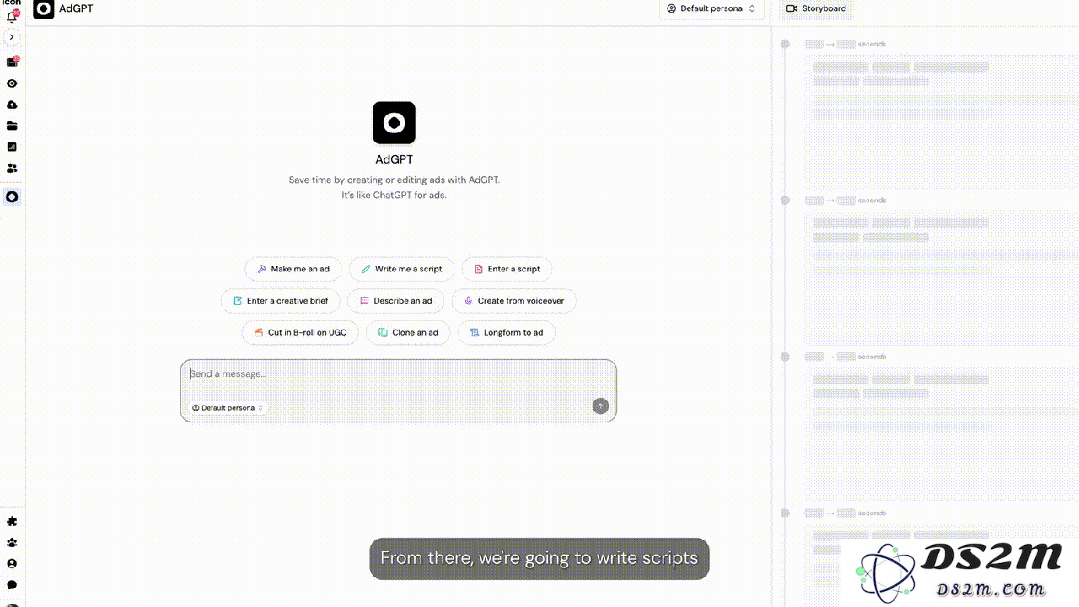Open the notifications bell in the sidebar
Viewport: 1079px width, 607px height.
coord(12,16)
